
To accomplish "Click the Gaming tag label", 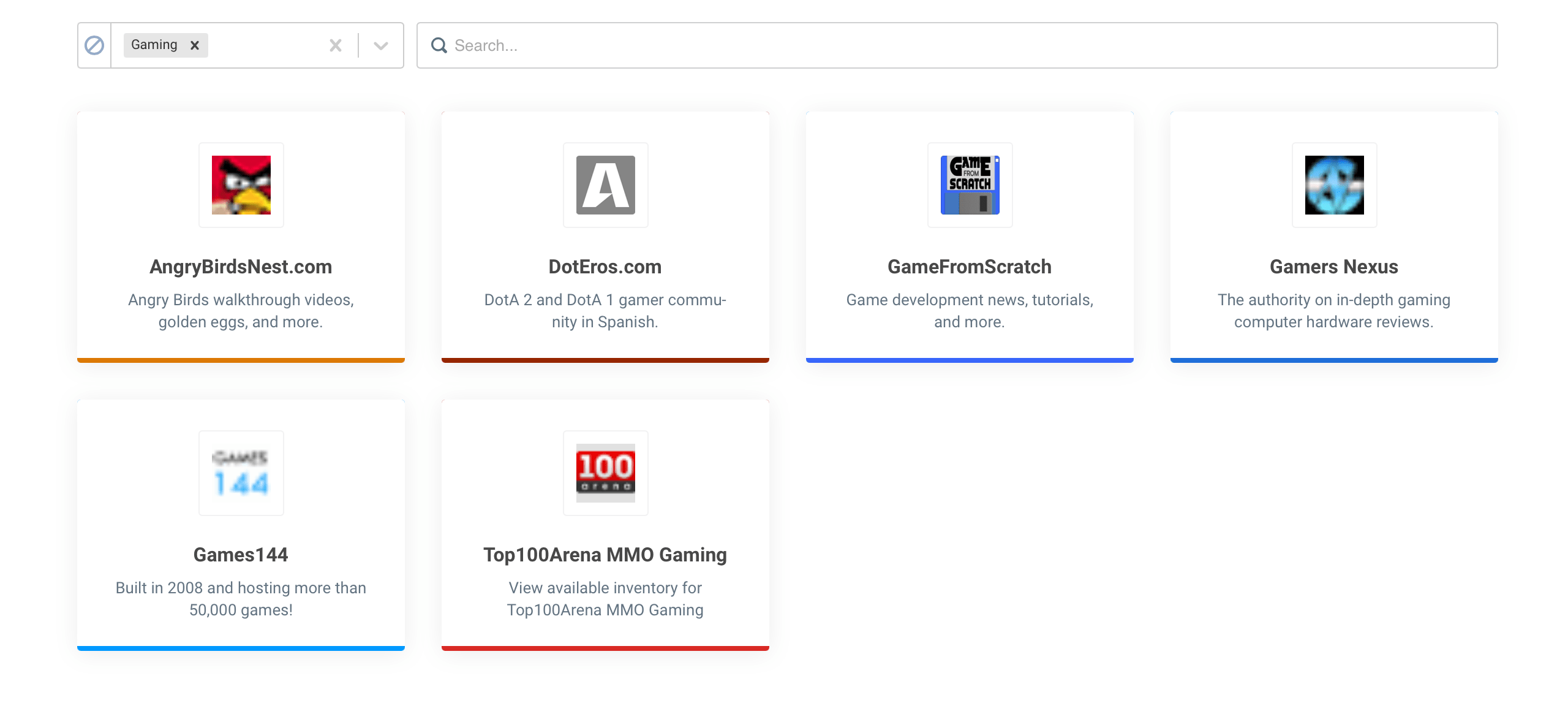I will 154,45.
